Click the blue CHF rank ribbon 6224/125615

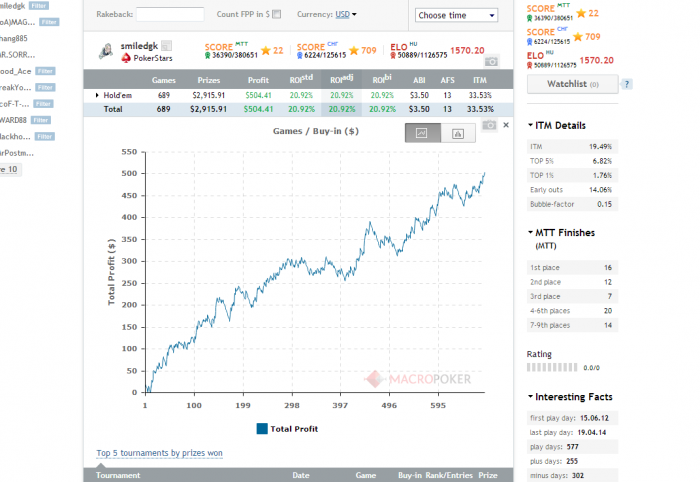[x=300, y=55]
